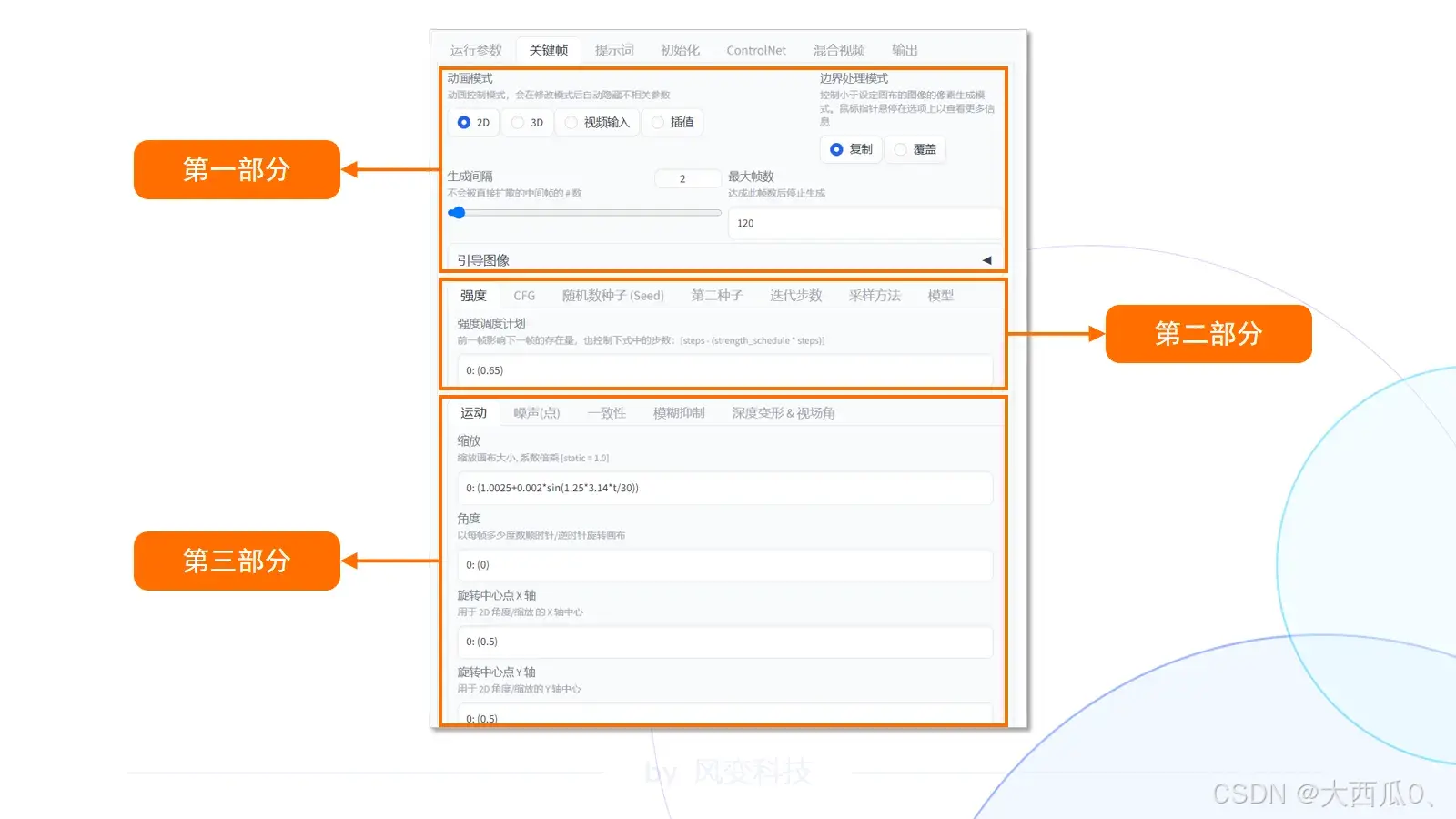Click the 旋转中心点 X 轴 input field
The image size is (1456, 819).
(724, 642)
